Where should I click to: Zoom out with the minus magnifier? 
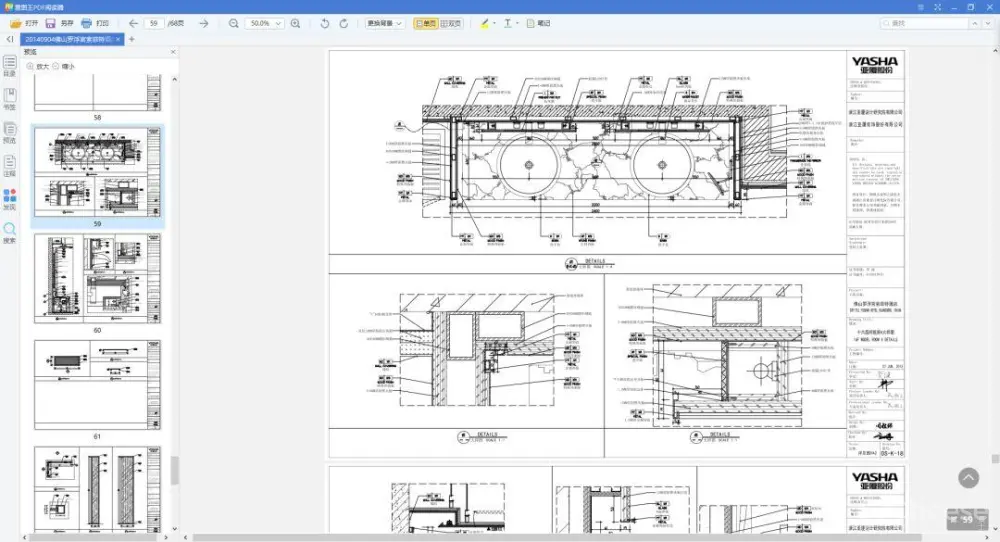[x=233, y=22]
